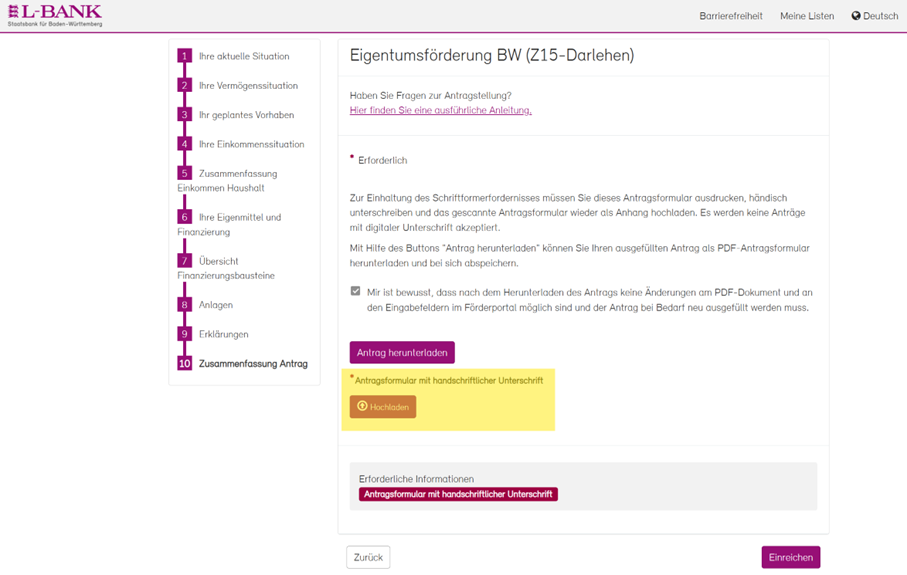Click the step 3 number badge
The image size is (907, 575).
[184, 115]
